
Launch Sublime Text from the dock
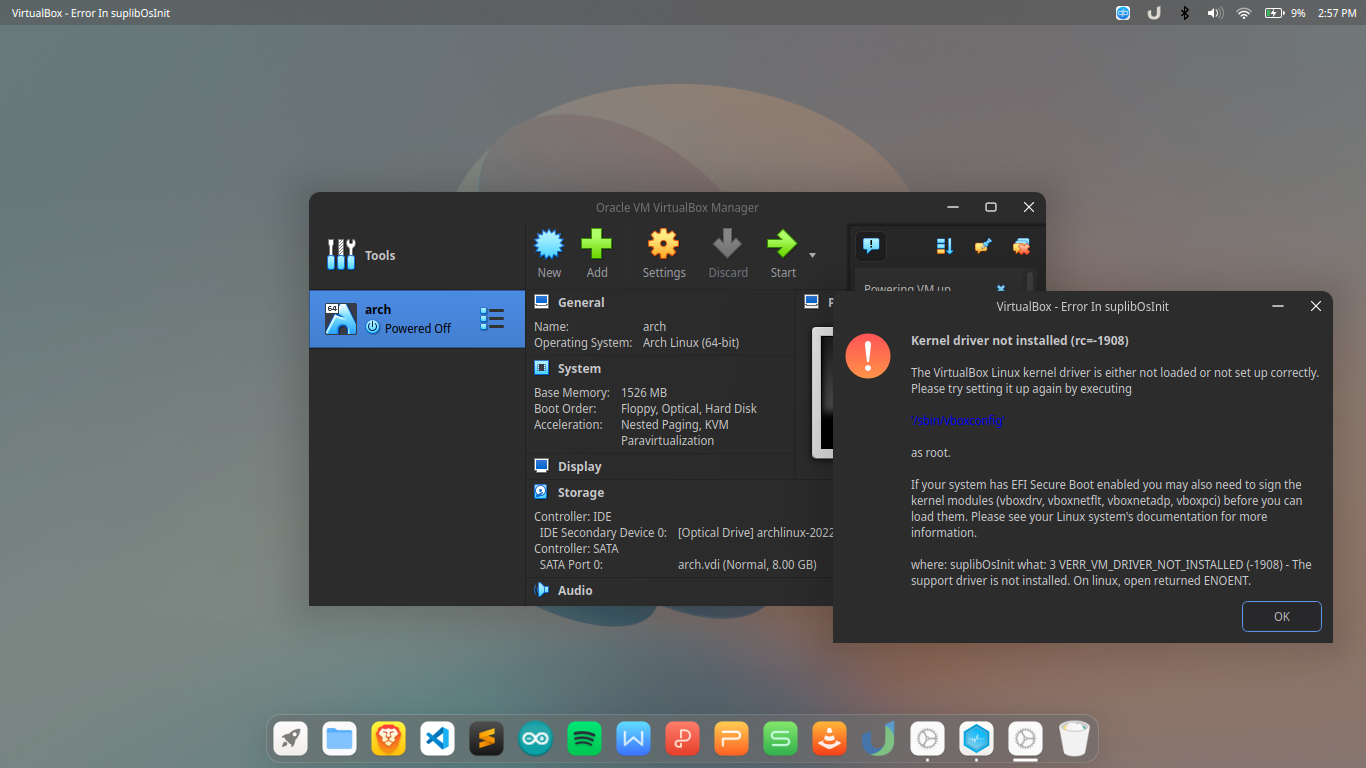(487, 739)
